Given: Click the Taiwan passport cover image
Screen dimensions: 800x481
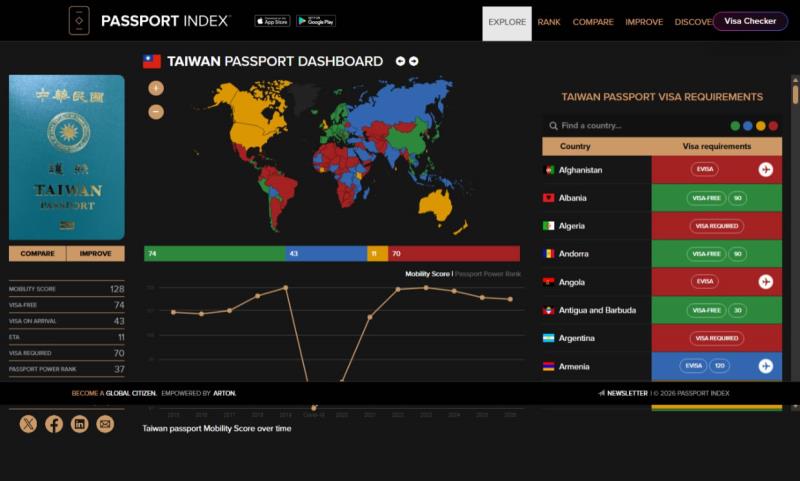Looking at the screenshot, I should click(x=67, y=157).
